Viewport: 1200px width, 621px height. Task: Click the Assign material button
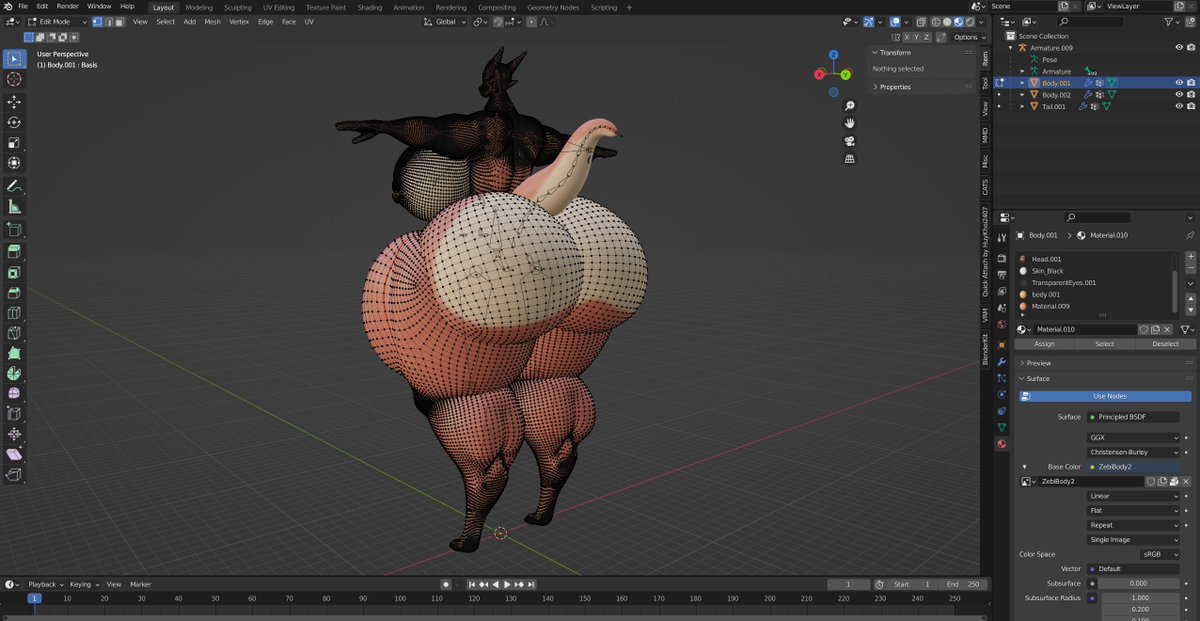(1044, 344)
